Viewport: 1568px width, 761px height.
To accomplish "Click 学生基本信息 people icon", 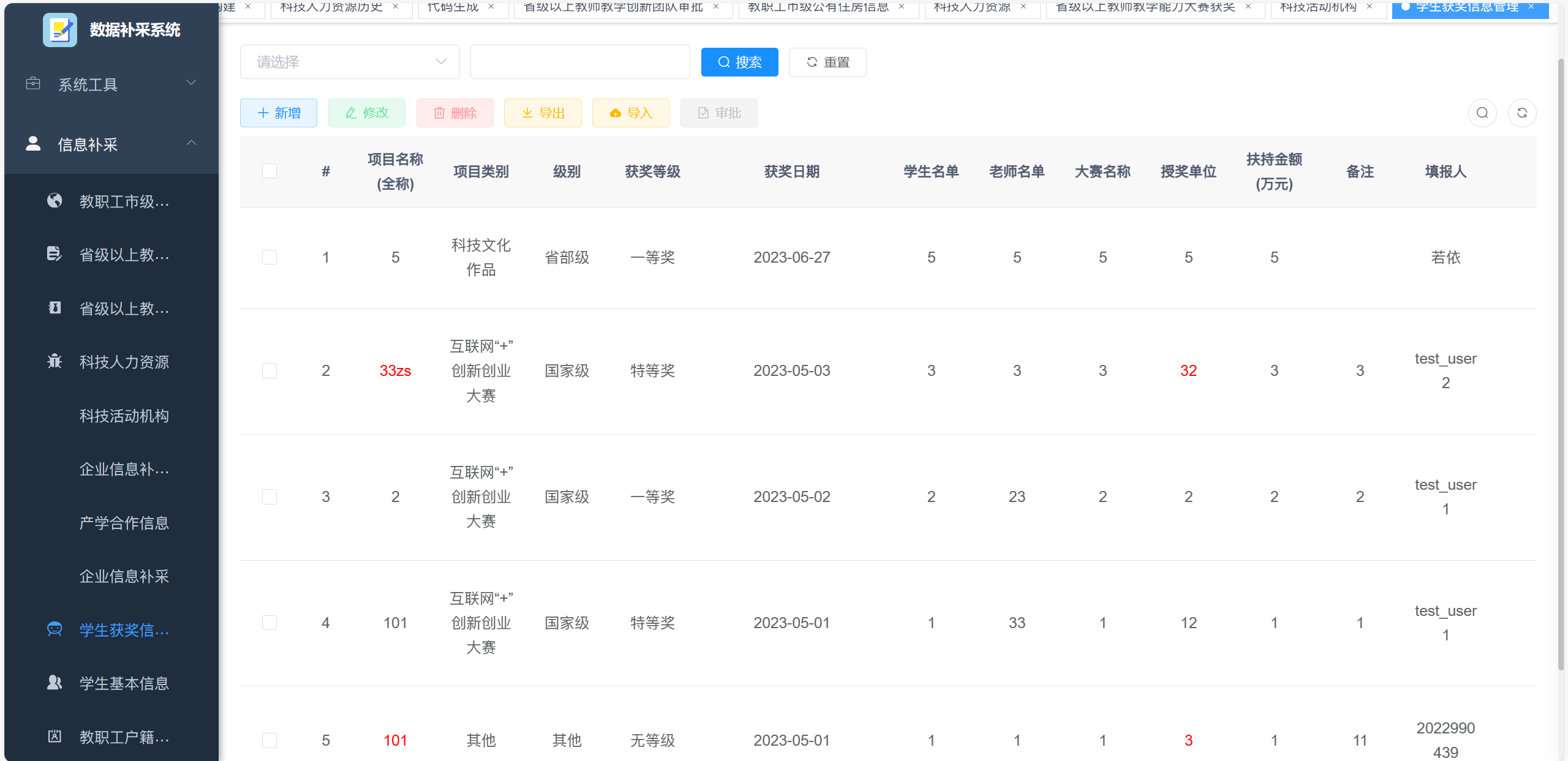I will point(55,683).
